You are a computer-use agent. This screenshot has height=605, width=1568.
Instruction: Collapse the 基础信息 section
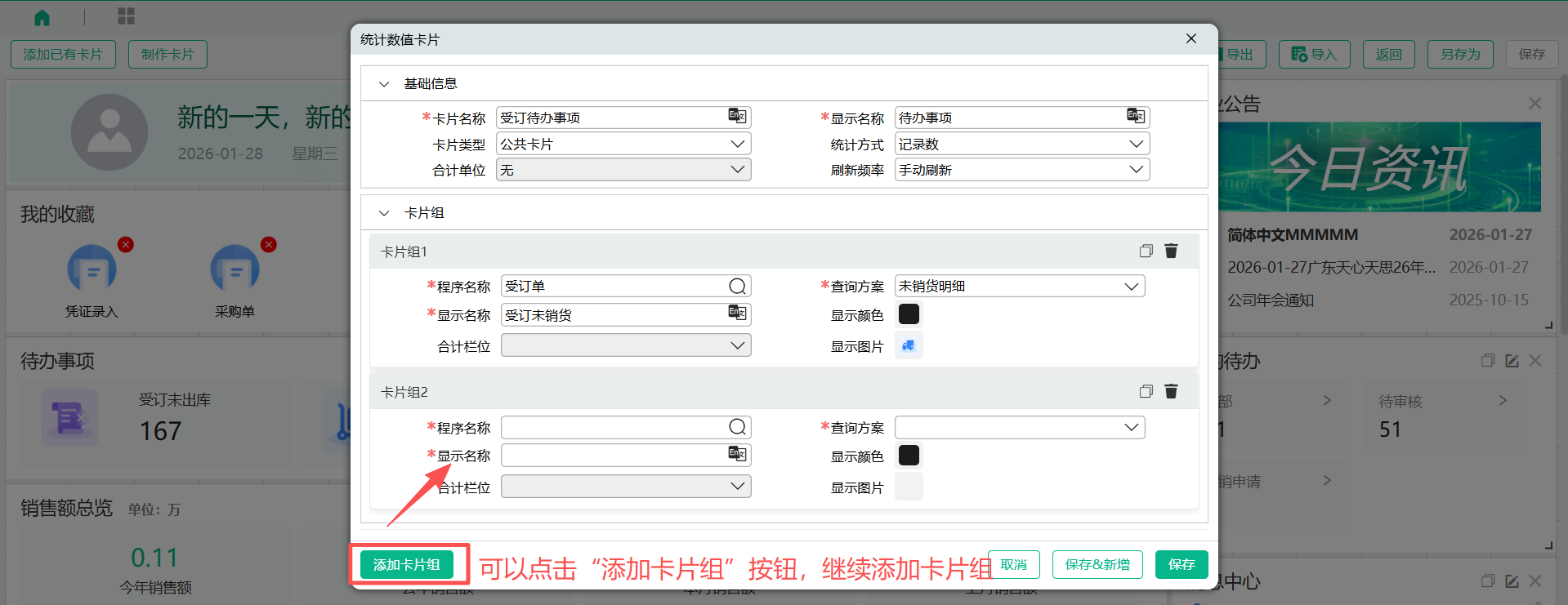coord(384,84)
